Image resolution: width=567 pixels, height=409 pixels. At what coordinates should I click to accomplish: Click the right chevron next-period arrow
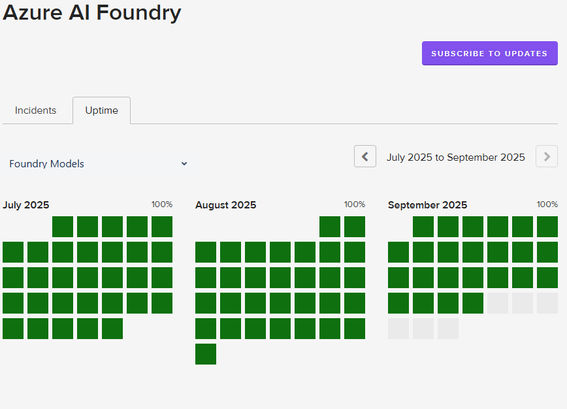(x=546, y=156)
